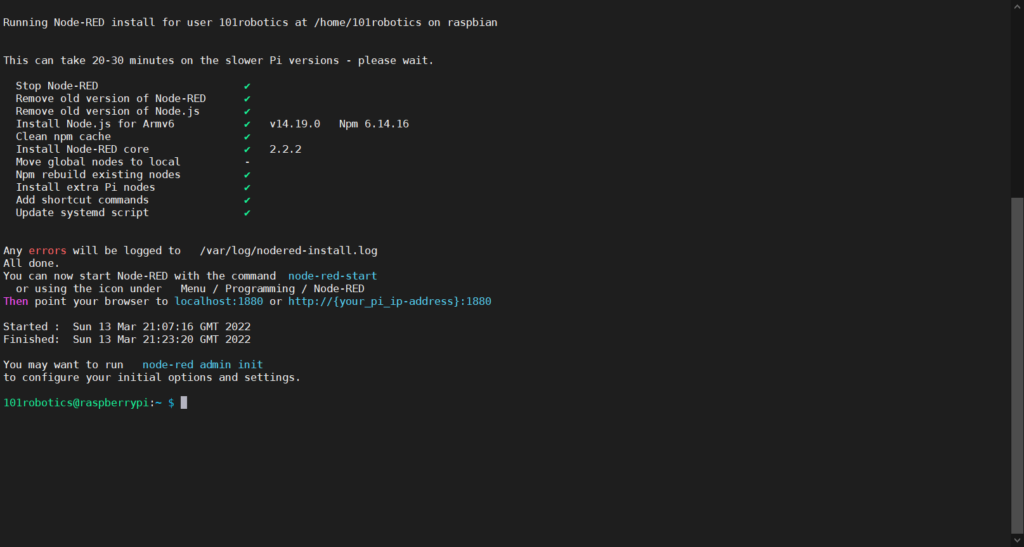Click the green checkmark beside Stop Node-RED

[x=248, y=86]
